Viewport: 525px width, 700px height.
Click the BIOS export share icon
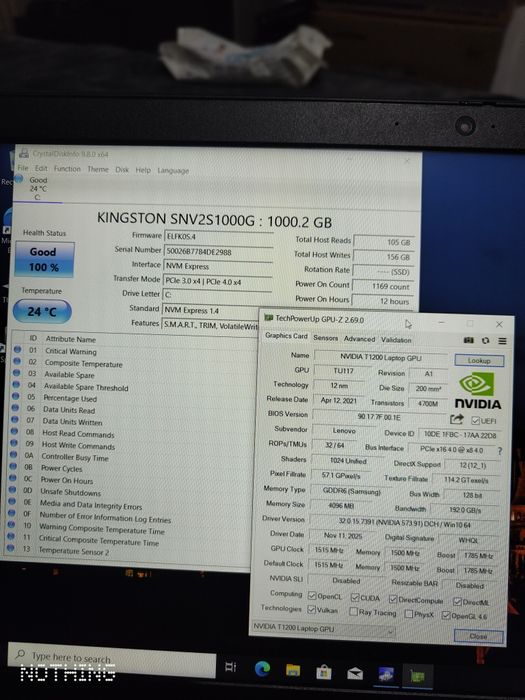(x=456, y=419)
